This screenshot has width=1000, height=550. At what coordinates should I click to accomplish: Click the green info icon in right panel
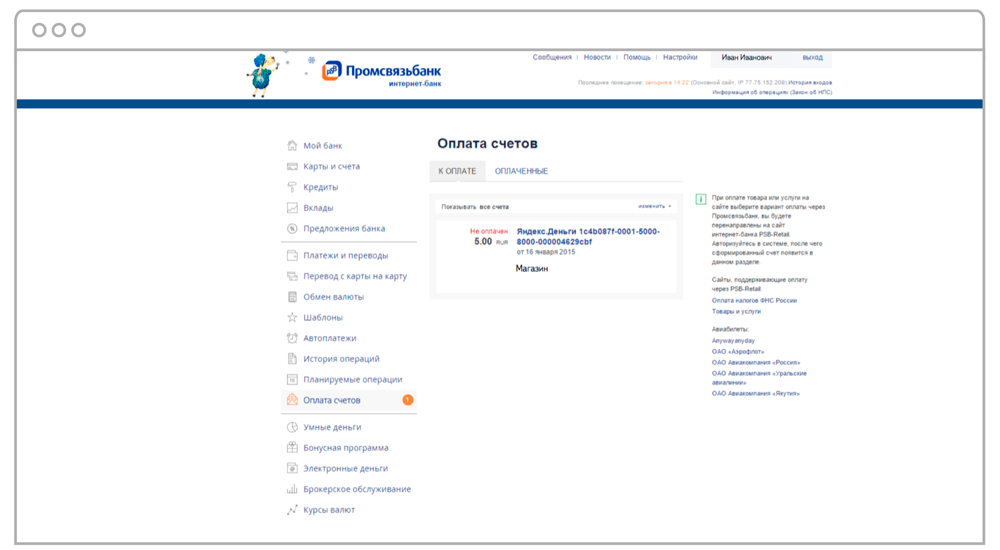point(700,199)
